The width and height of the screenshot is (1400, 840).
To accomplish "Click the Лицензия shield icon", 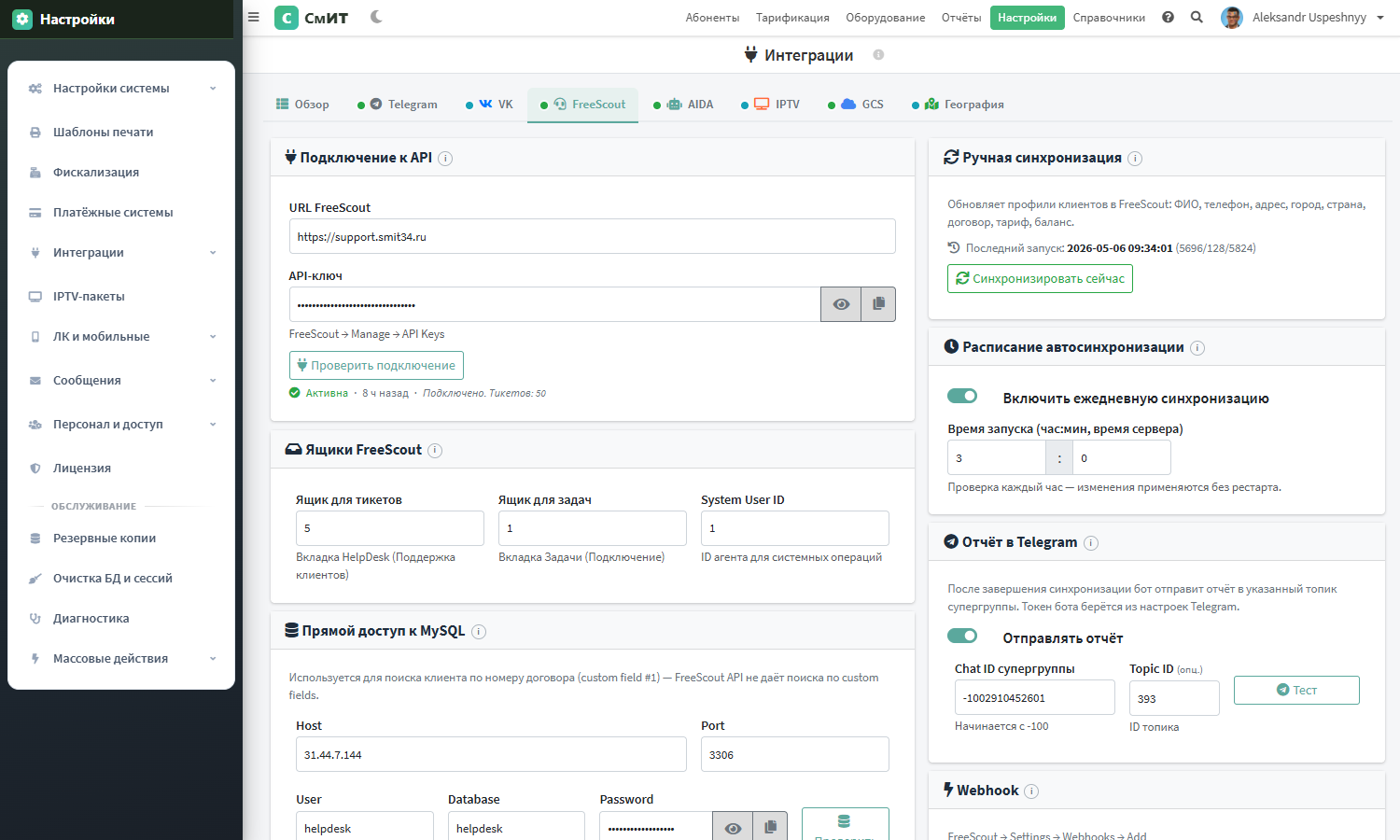I will pos(35,469).
